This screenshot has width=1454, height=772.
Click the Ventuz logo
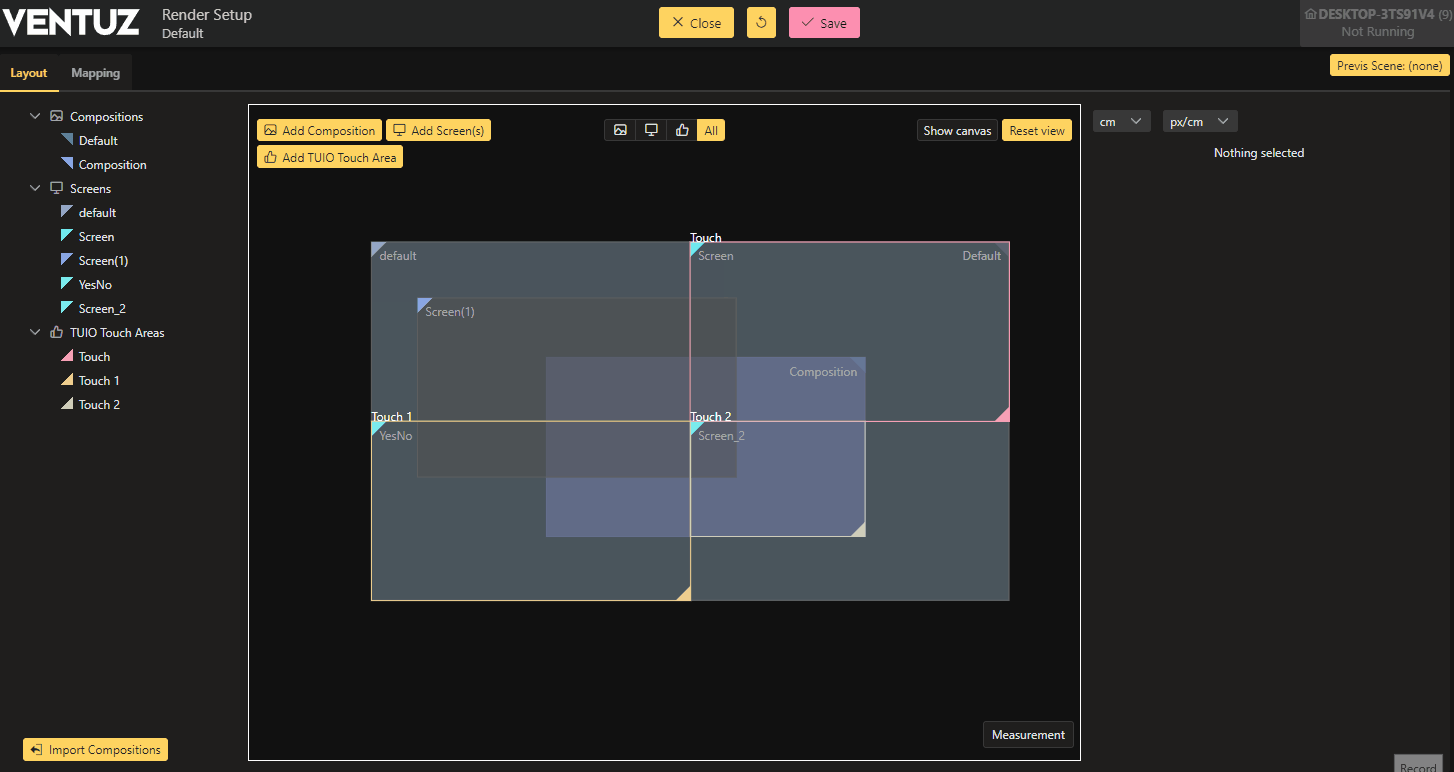click(x=71, y=21)
